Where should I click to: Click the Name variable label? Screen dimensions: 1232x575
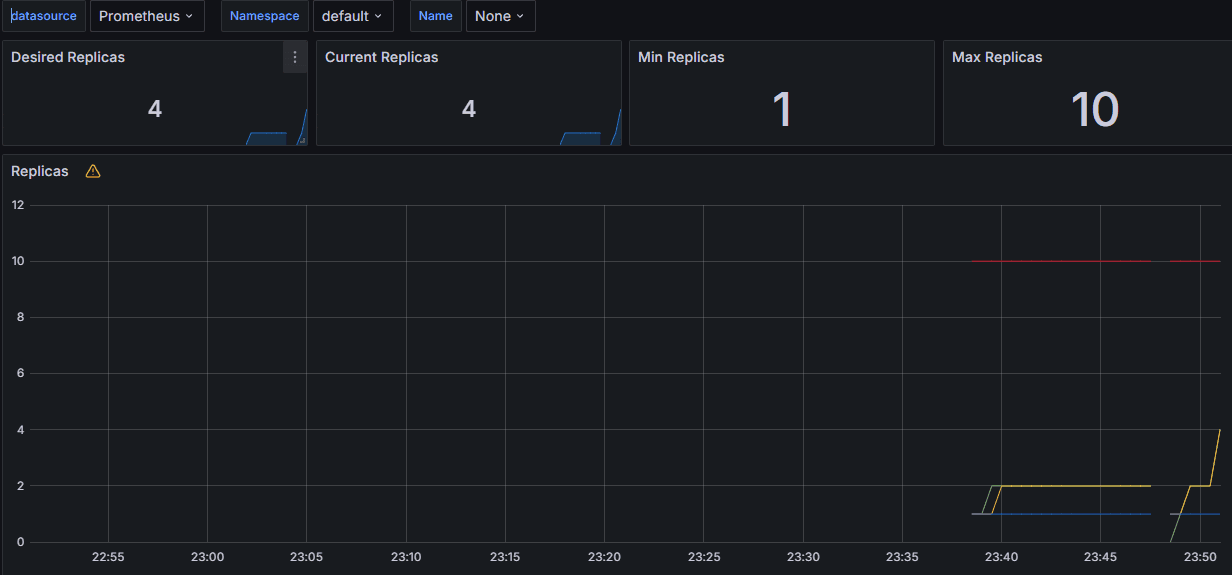coord(435,16)
